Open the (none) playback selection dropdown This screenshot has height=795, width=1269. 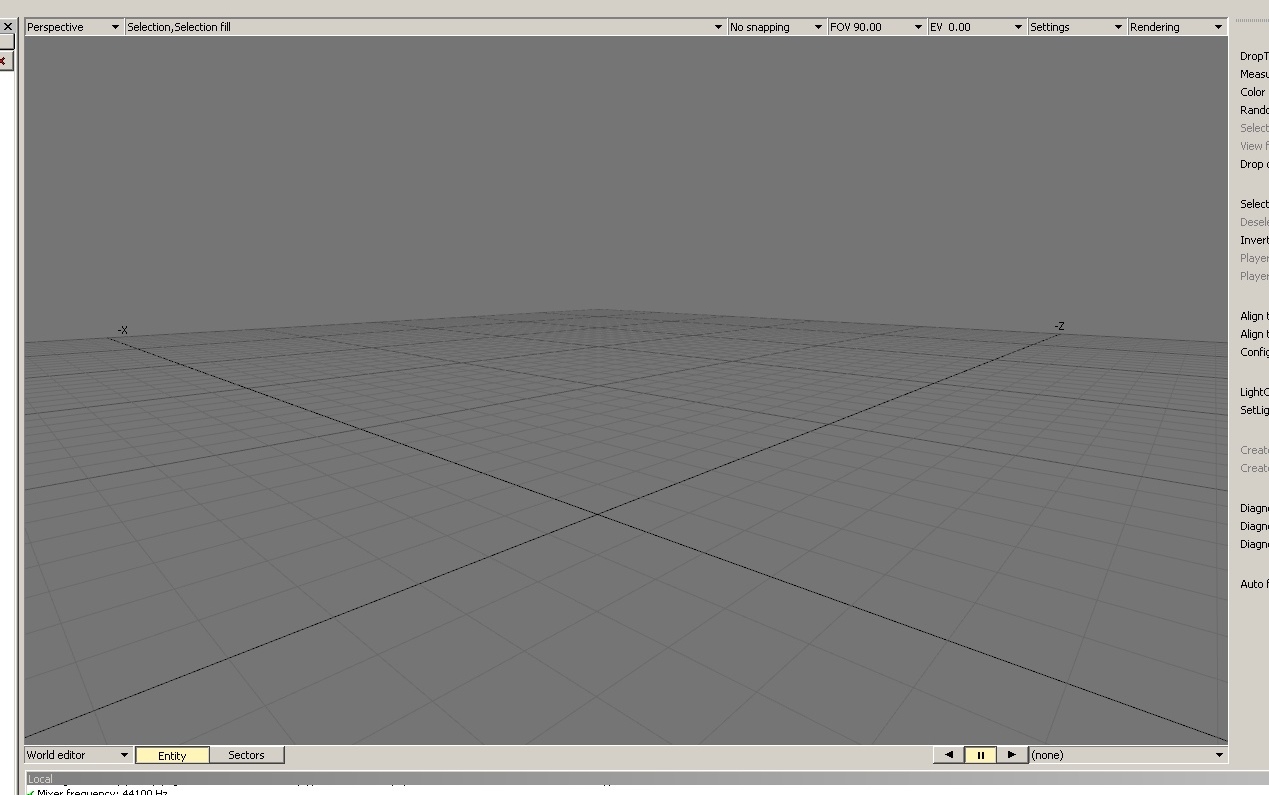1128,755
